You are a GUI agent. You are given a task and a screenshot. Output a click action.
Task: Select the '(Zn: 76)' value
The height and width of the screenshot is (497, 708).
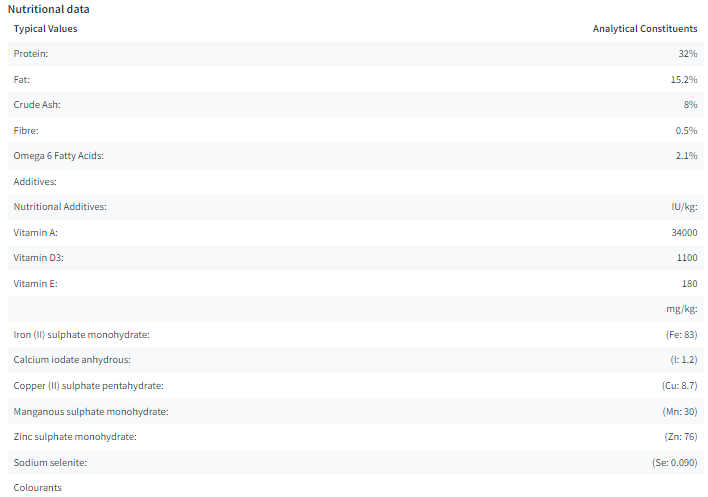(x=681, y=437)
